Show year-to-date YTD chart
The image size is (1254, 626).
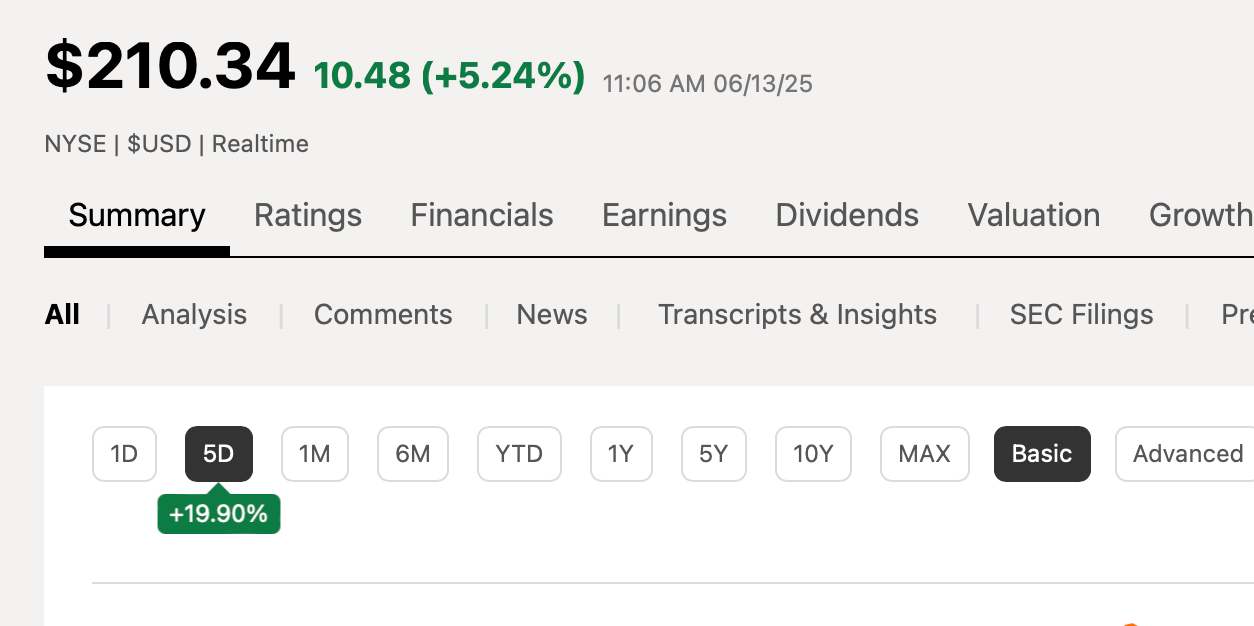click(x=519, y=454)
